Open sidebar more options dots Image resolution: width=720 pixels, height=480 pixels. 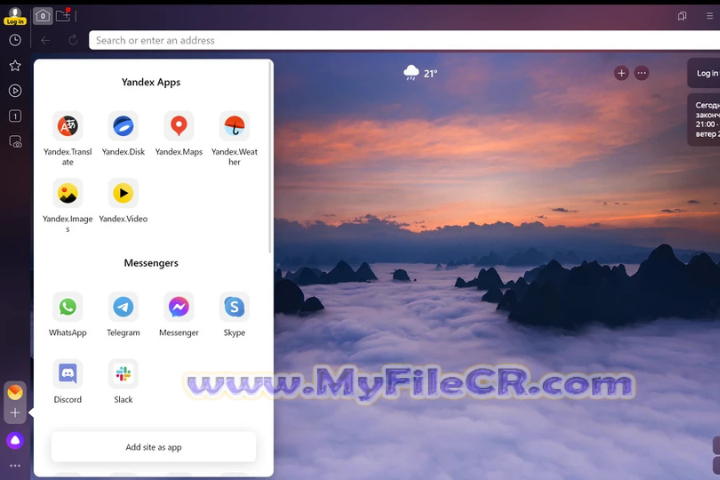click(15, 466)
